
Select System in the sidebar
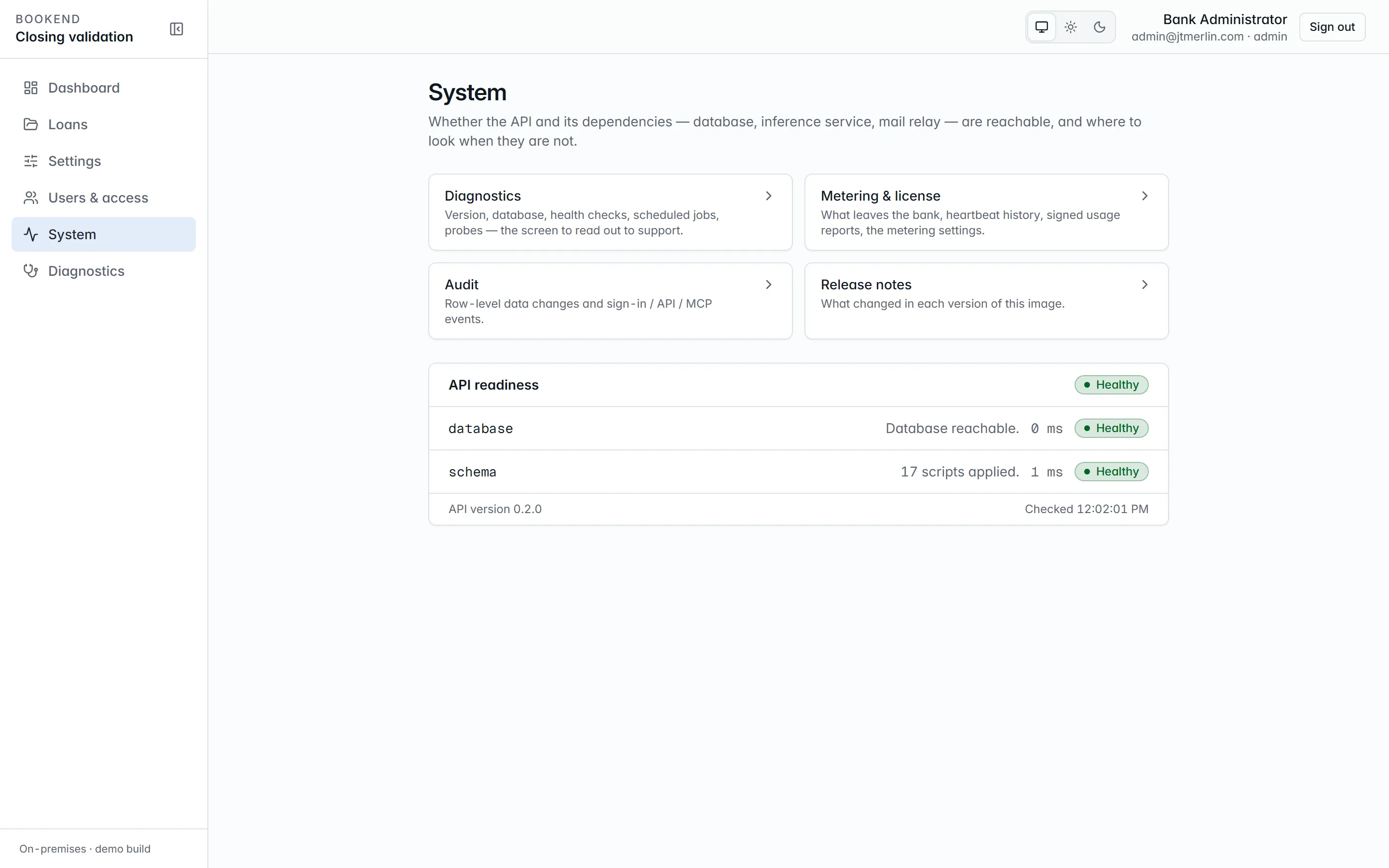coord(103,234)
